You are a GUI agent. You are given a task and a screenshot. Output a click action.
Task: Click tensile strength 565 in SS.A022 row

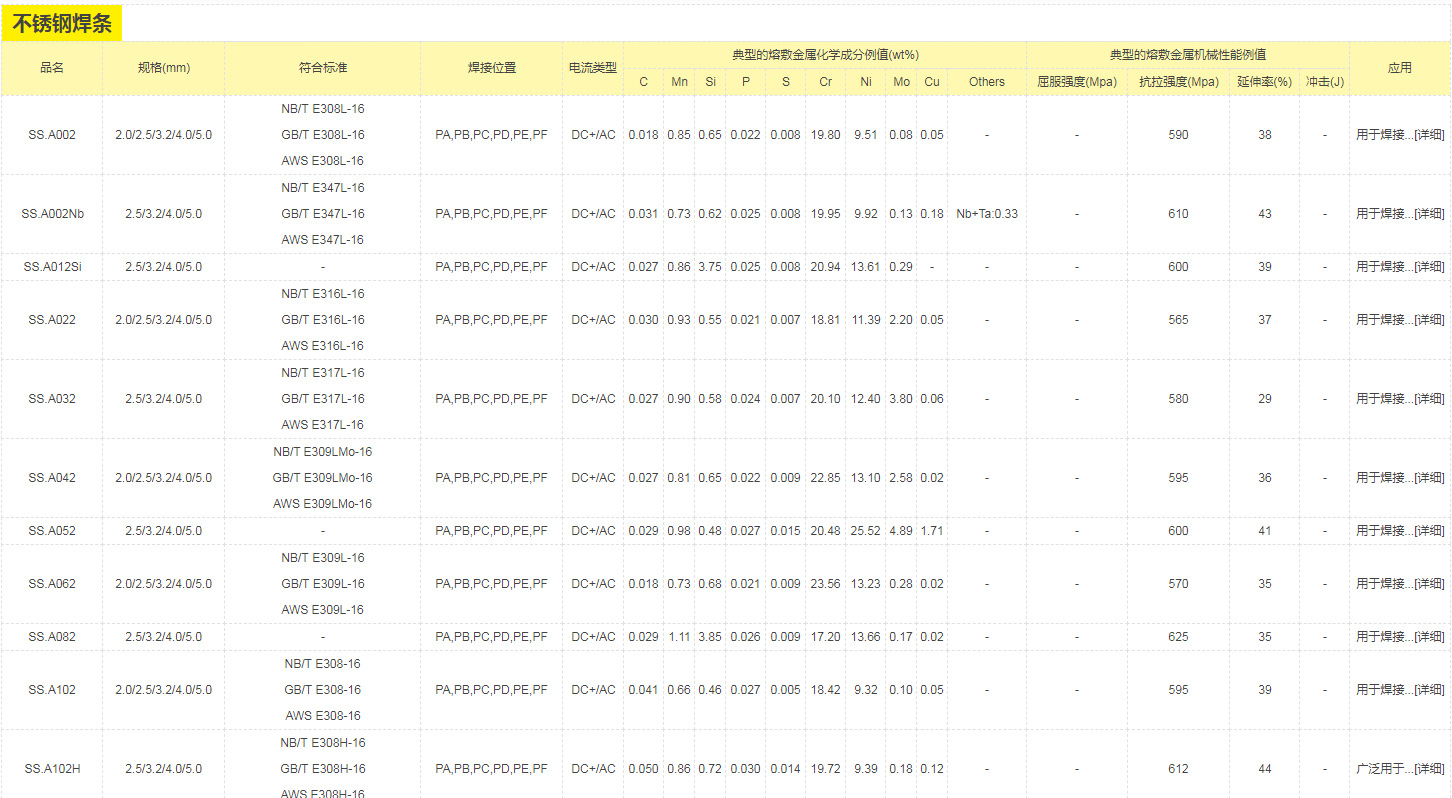click(1179, 320)
